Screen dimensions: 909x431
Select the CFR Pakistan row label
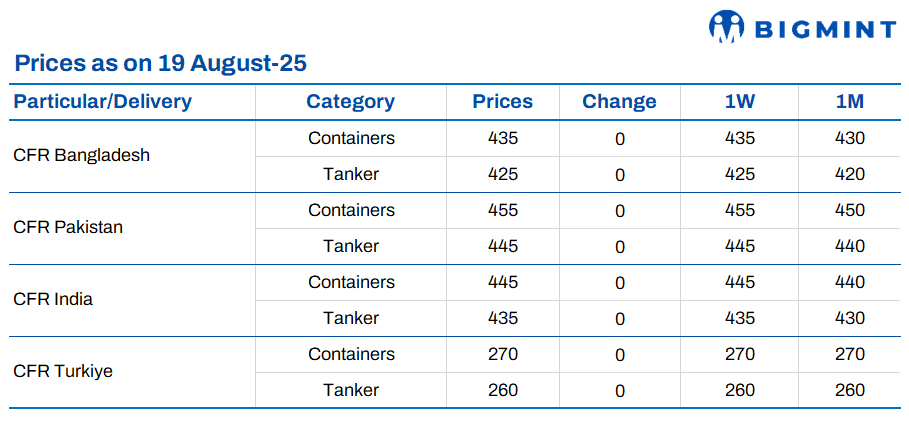click(68, 227)
